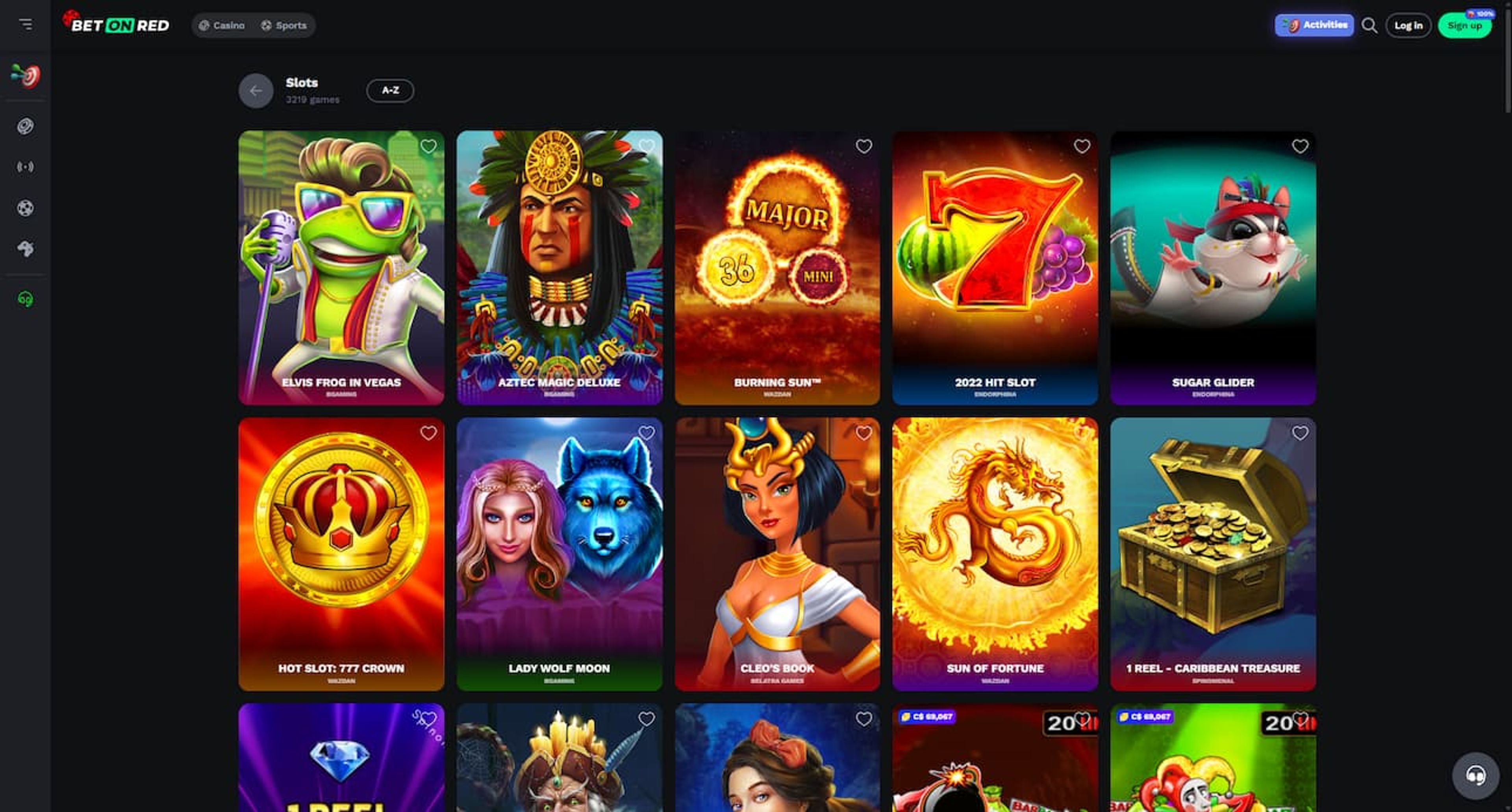
Task: Launch the Lady Wolf Moon game thumbnail
Action: (x=560, y=554)
